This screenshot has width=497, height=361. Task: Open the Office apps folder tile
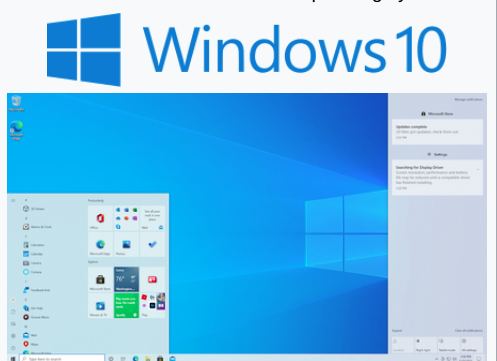pyautogui.click(x=126, y=218)
